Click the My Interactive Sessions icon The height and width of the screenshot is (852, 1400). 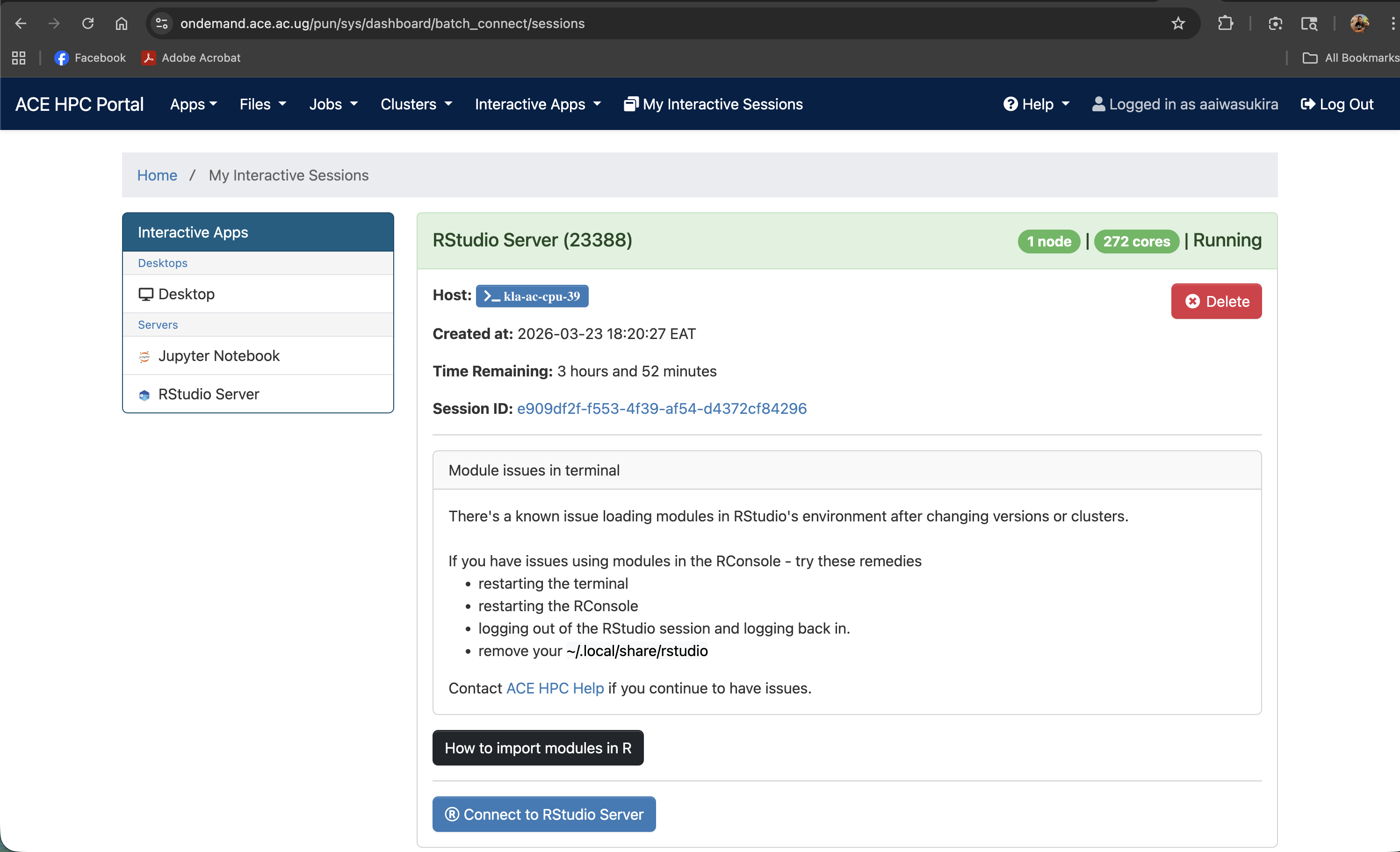[x=631, y=103]
